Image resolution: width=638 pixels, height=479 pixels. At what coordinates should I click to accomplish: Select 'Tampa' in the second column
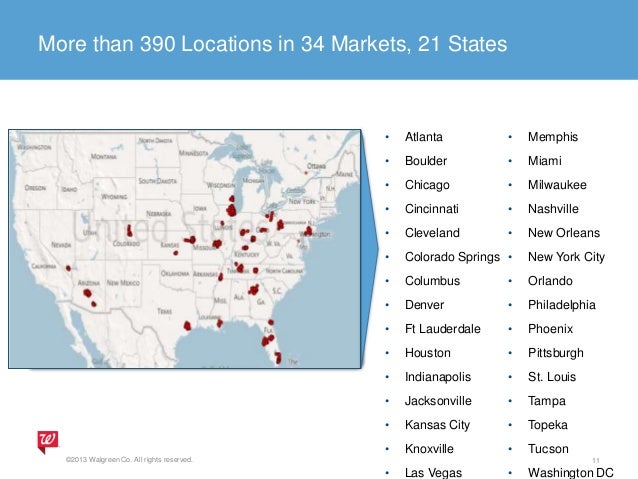point(547,401)
